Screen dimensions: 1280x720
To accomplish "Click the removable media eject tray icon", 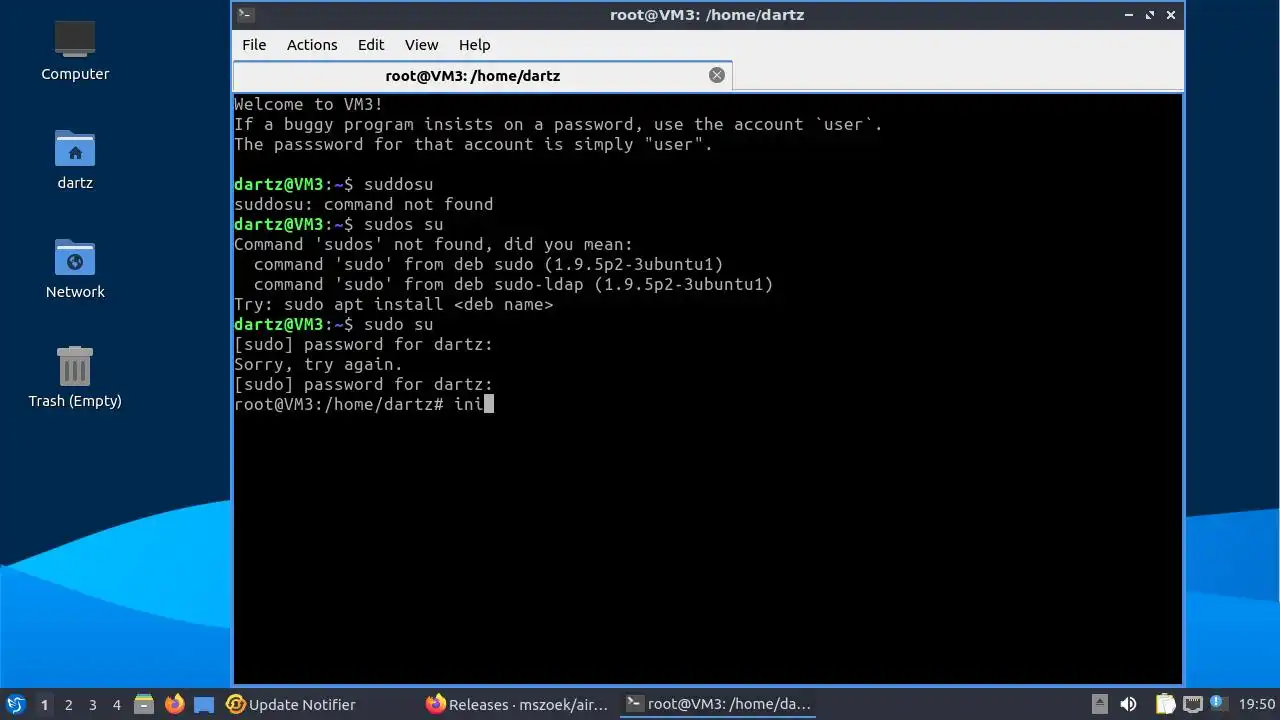I will [1099, 705].
